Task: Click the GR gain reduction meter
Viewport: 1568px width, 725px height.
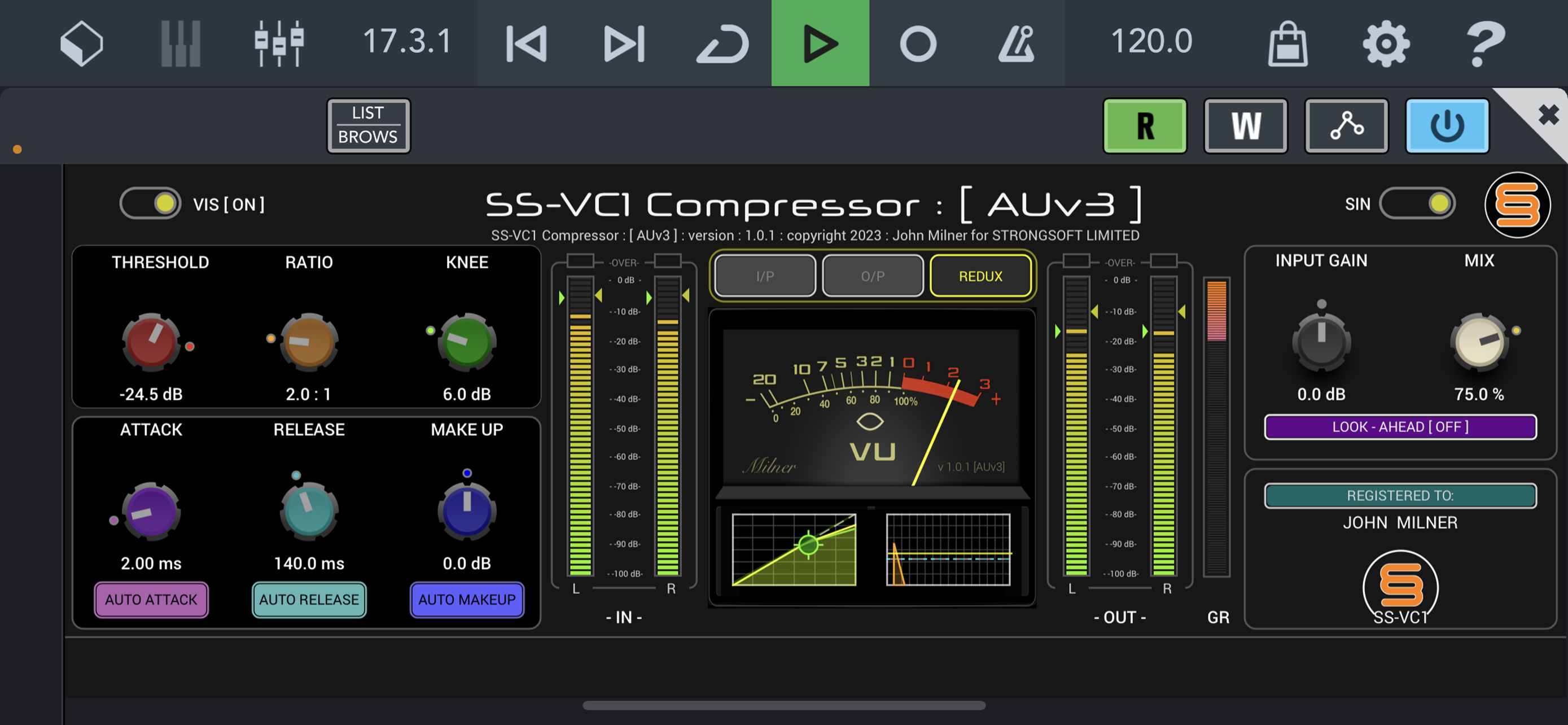Action: (x=1217, y=427)
